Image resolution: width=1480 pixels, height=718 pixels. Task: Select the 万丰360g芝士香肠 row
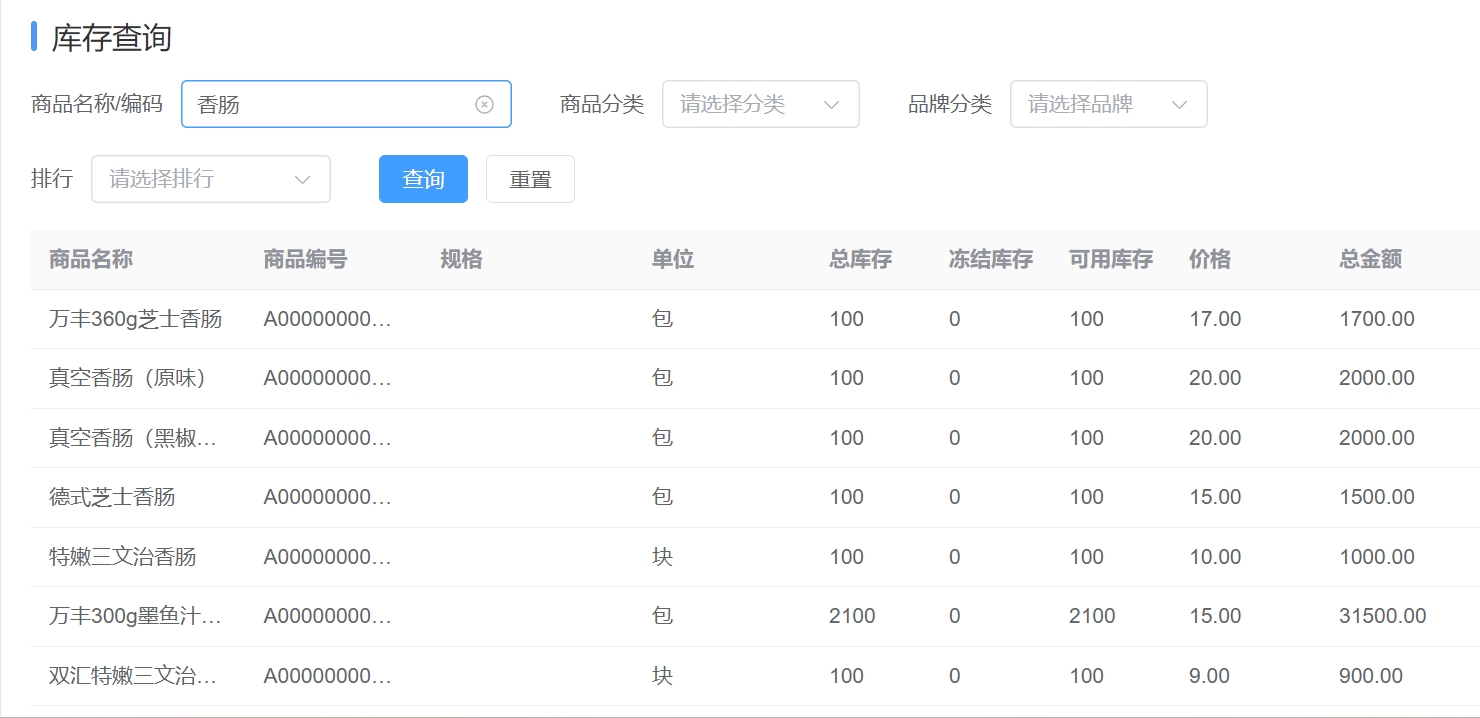(135, 319)
